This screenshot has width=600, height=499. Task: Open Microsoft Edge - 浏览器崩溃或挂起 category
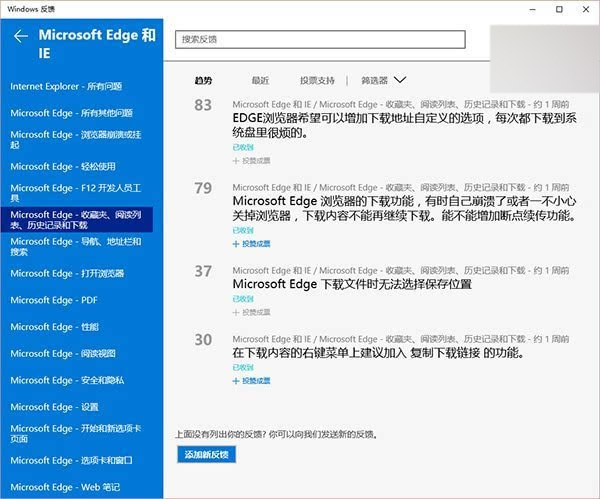click(x=76, y=140)
